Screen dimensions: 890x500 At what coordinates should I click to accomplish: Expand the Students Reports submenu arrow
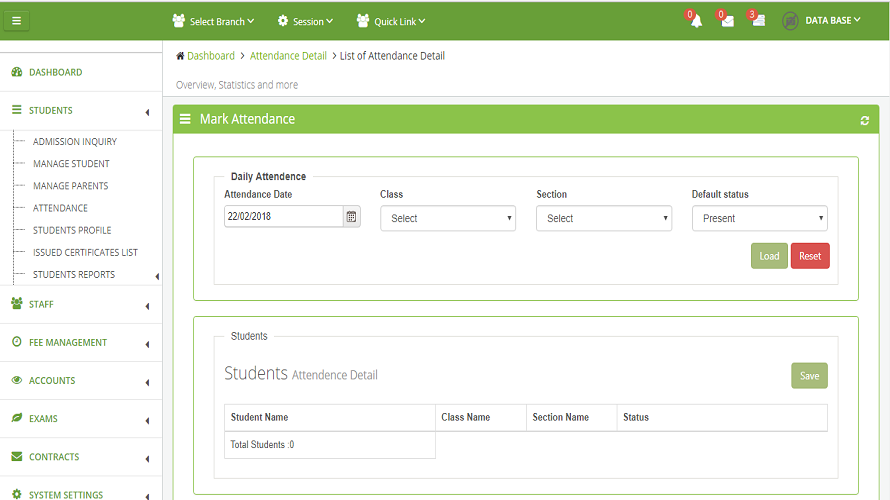tap(157, 276)
